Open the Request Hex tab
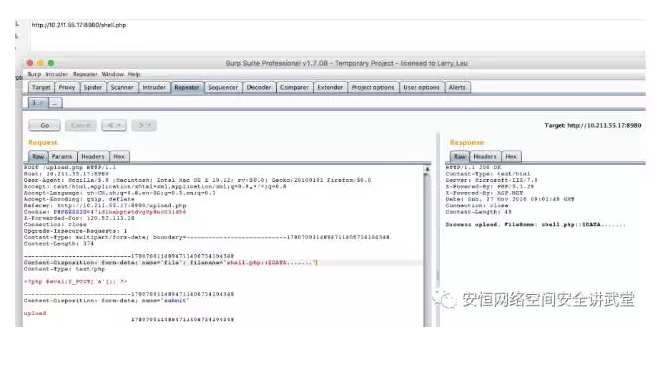666x371 pixels. 119,156
